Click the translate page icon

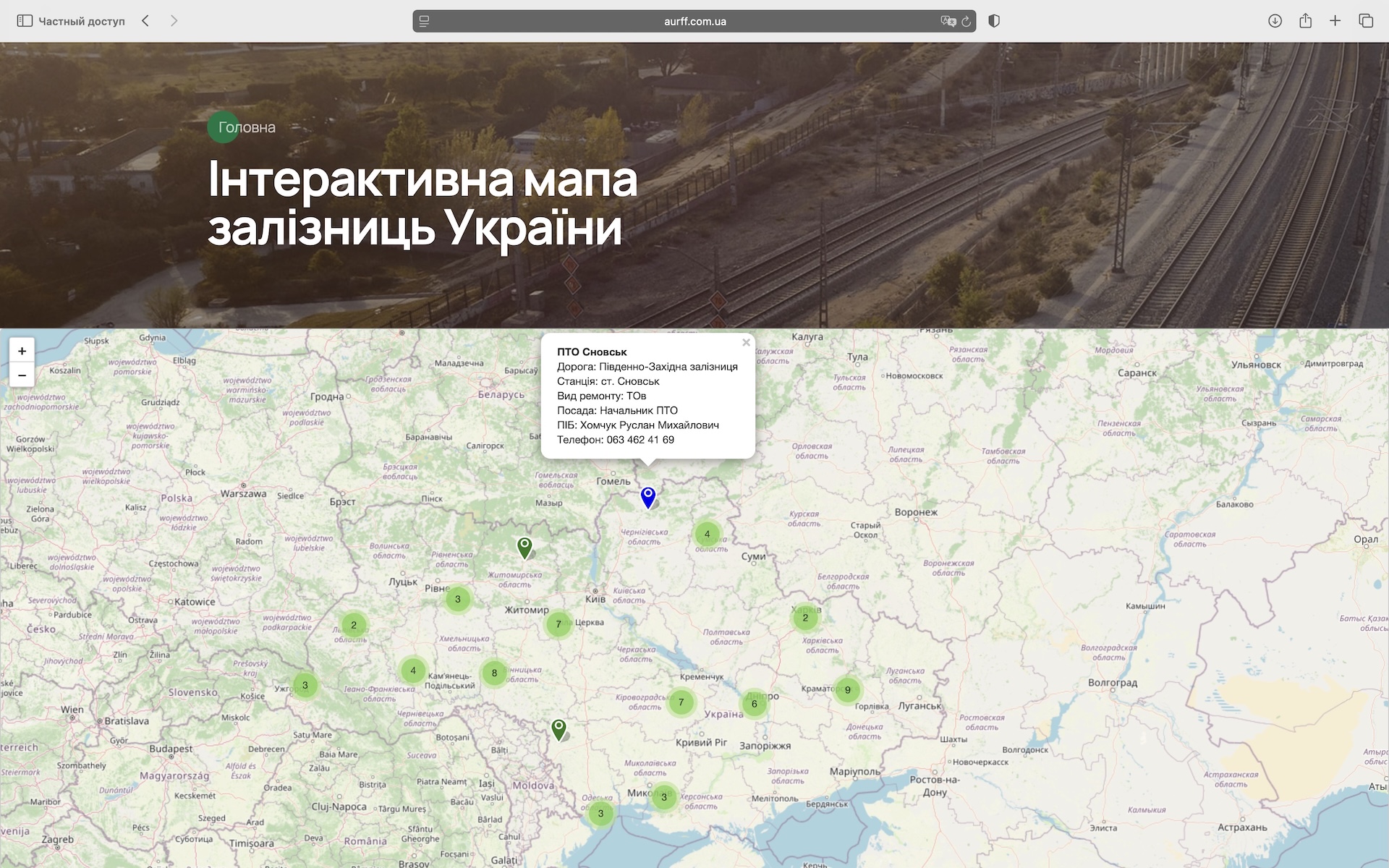948,21
